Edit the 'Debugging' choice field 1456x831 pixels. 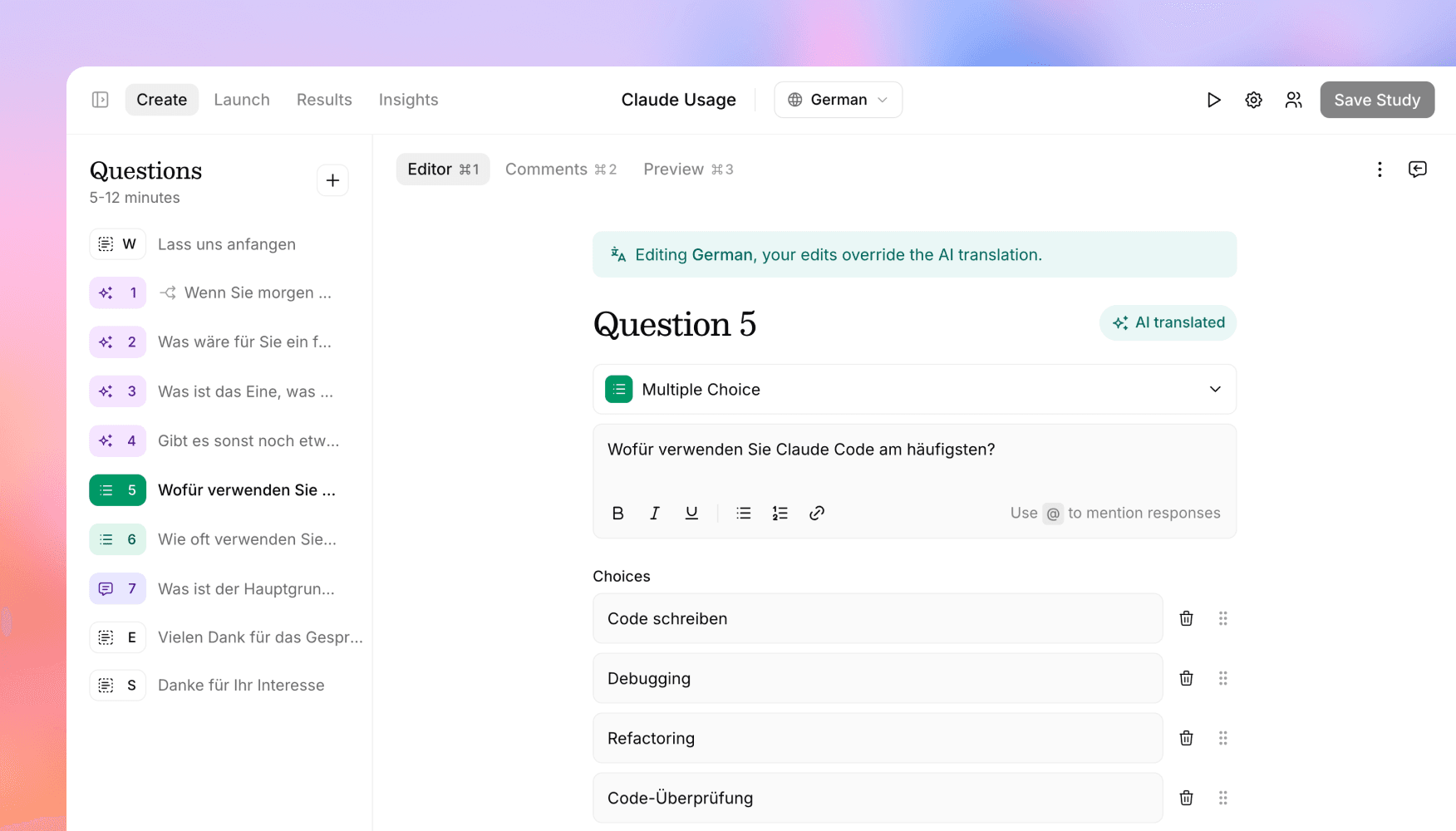tap(878, 678)
